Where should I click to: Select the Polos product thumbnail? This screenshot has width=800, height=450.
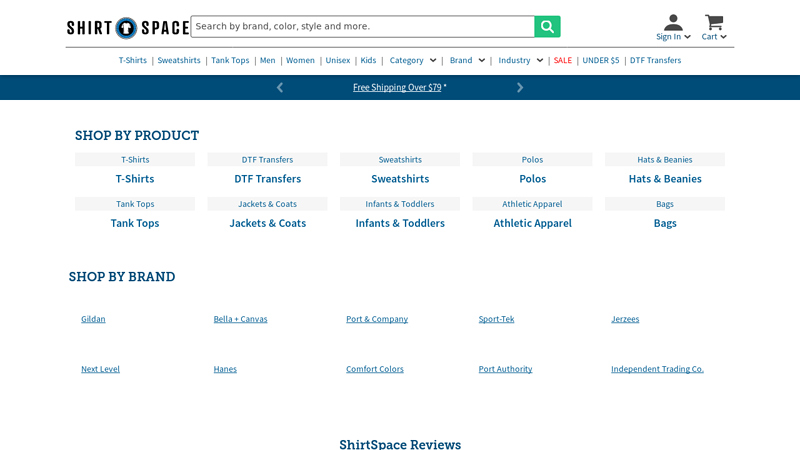point(532,160)
